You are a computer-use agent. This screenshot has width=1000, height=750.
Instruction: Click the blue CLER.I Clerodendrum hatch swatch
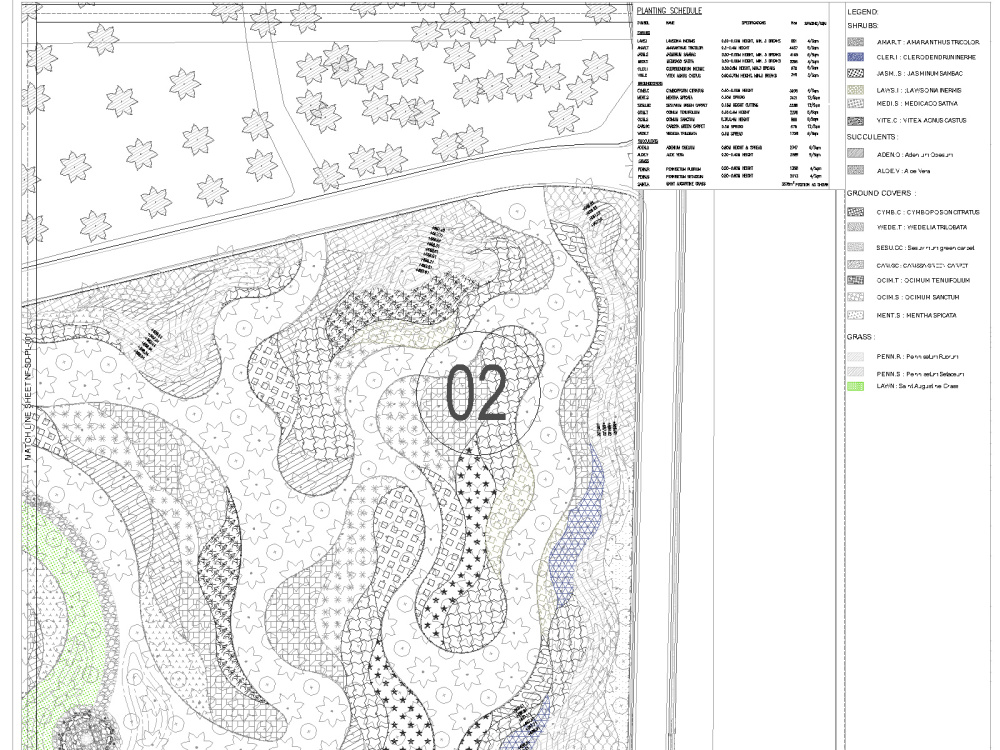point(855,57)
